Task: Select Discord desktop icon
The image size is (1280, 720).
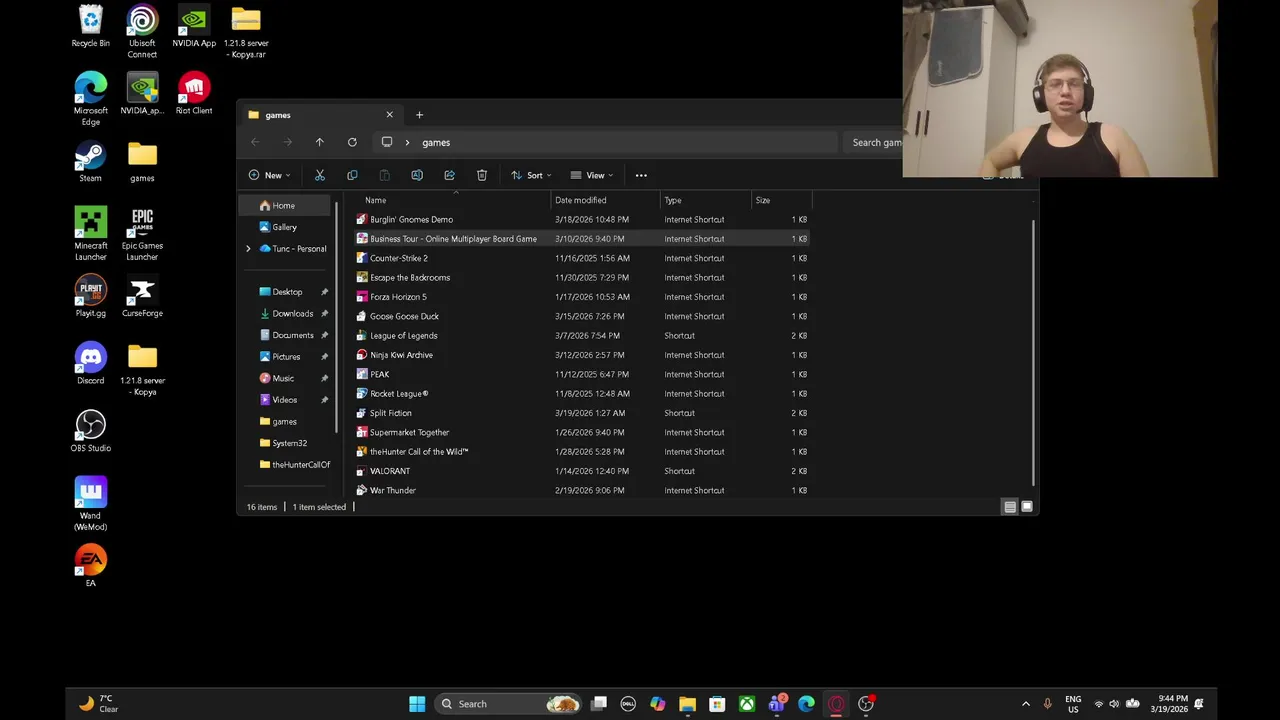Action: (x=90, y=364)
